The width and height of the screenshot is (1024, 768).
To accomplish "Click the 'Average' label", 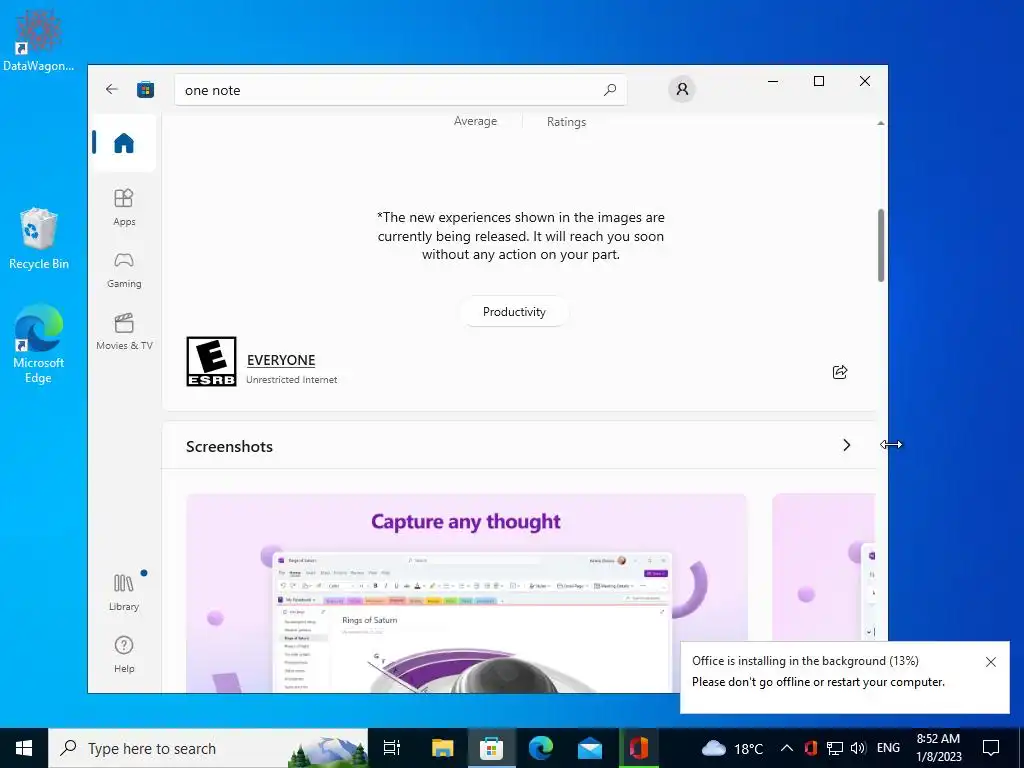I will coord(475,121).
